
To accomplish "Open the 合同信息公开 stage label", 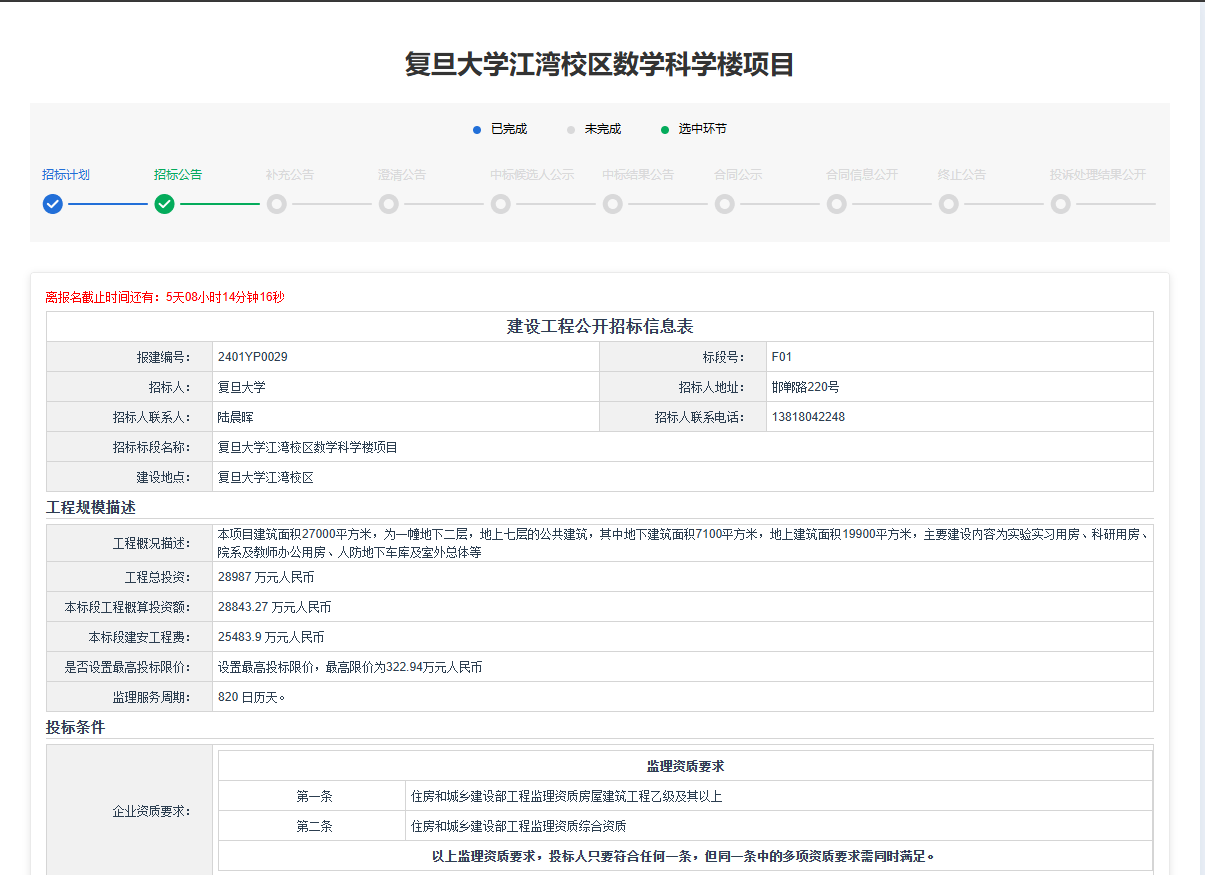I will (862, 175).
